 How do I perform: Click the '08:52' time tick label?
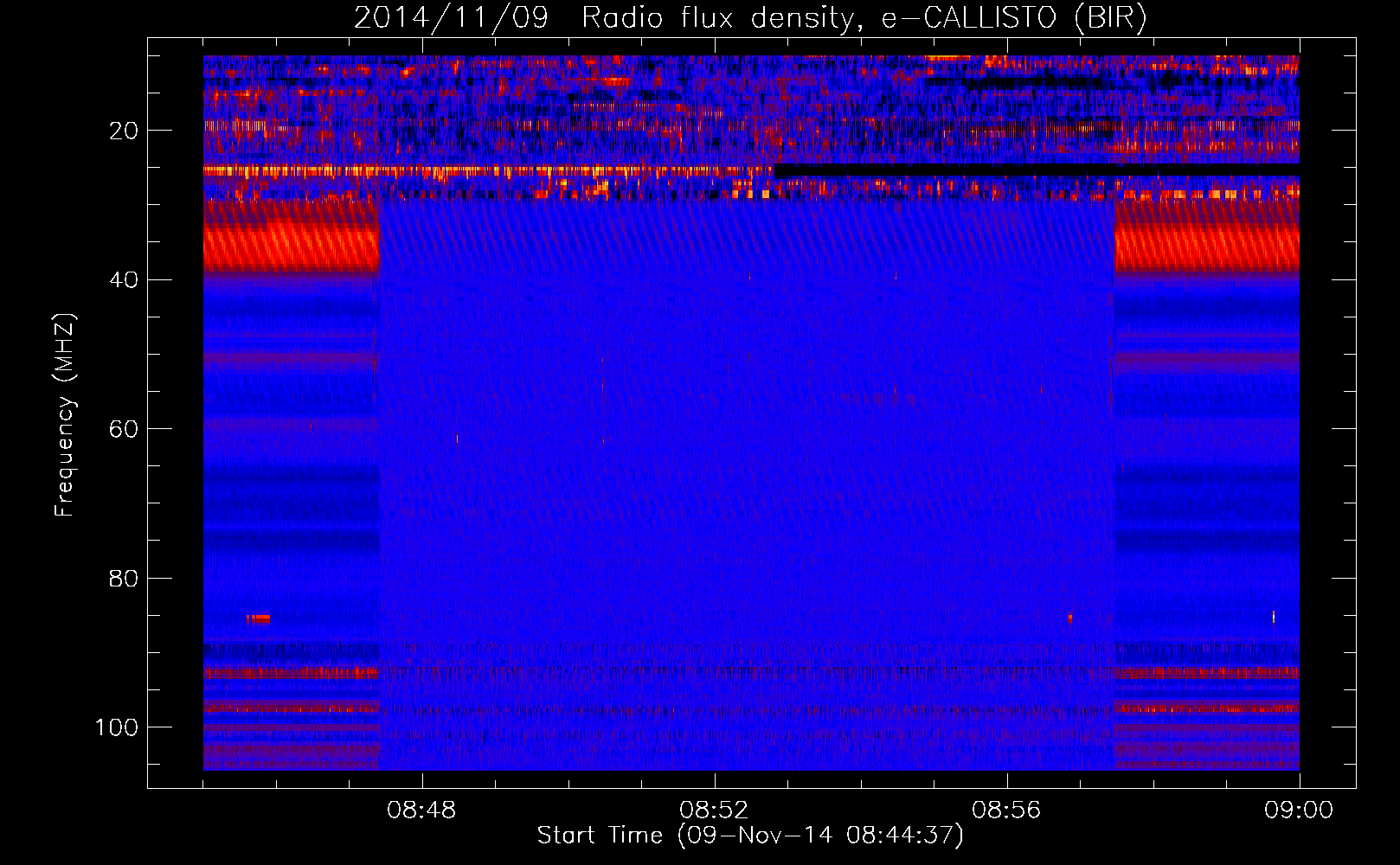pos(714,811)
